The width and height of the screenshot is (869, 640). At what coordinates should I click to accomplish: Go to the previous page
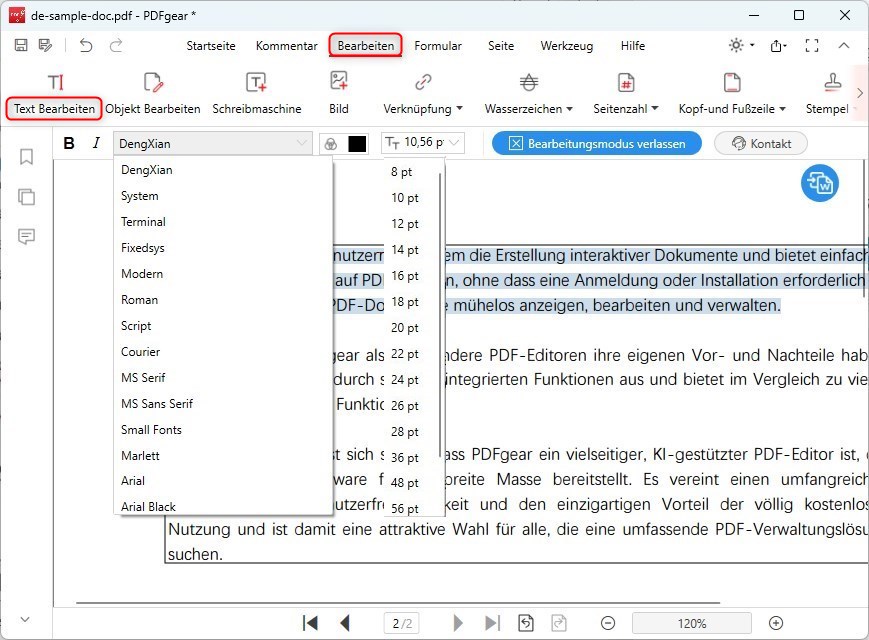345,623
